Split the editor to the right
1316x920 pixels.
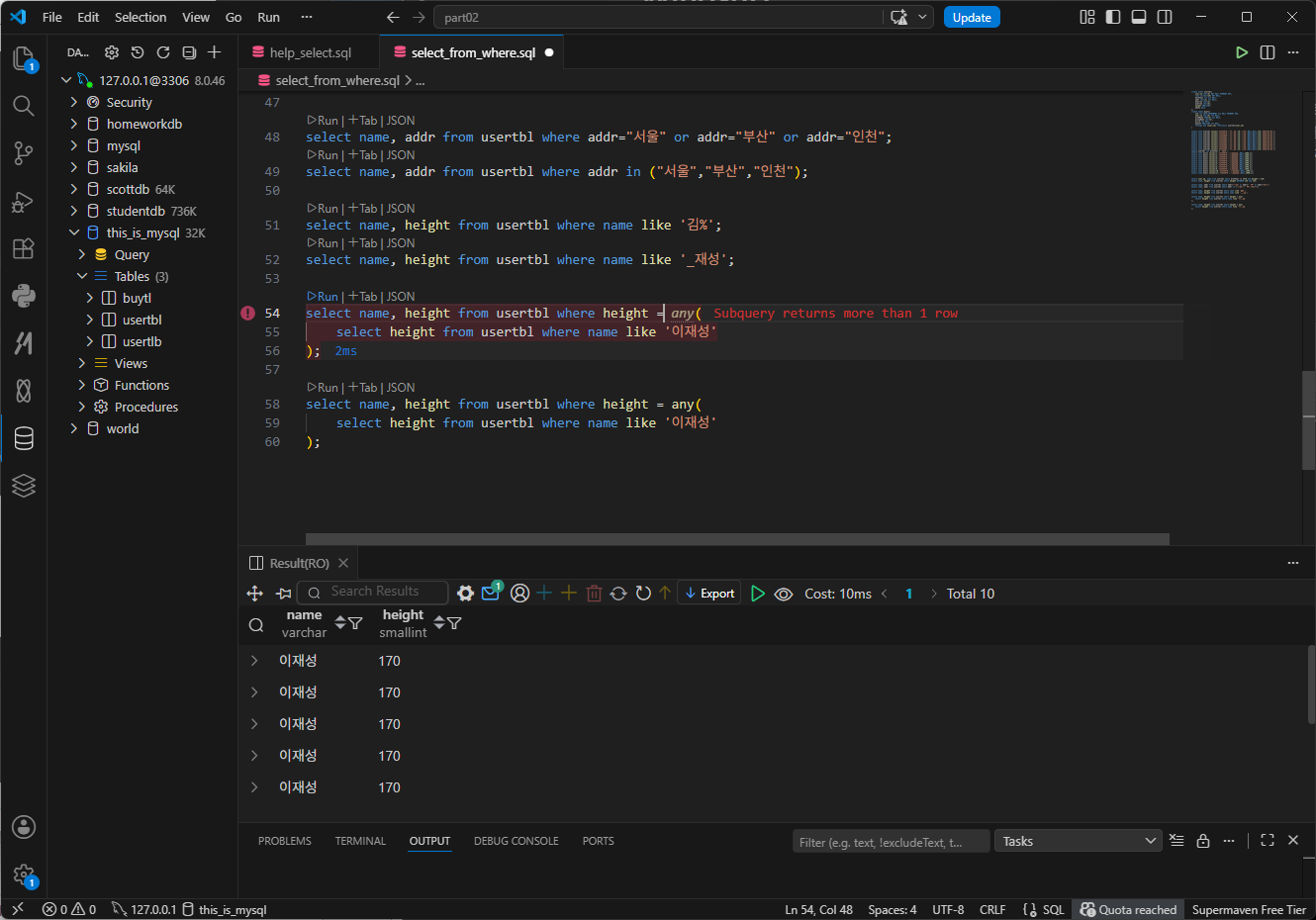[x=1268, y=52]
